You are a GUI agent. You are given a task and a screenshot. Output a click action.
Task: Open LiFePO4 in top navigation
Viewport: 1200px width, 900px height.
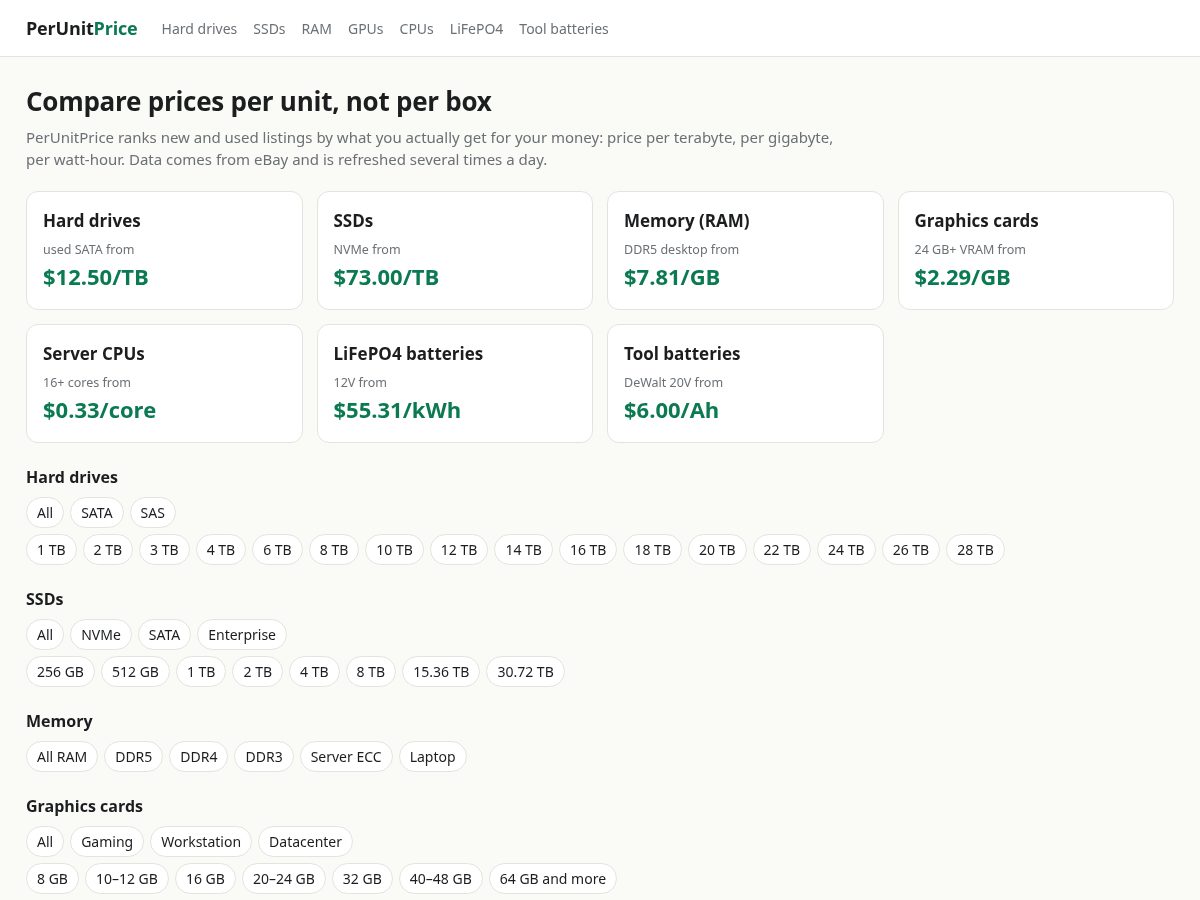click(476, 29)
